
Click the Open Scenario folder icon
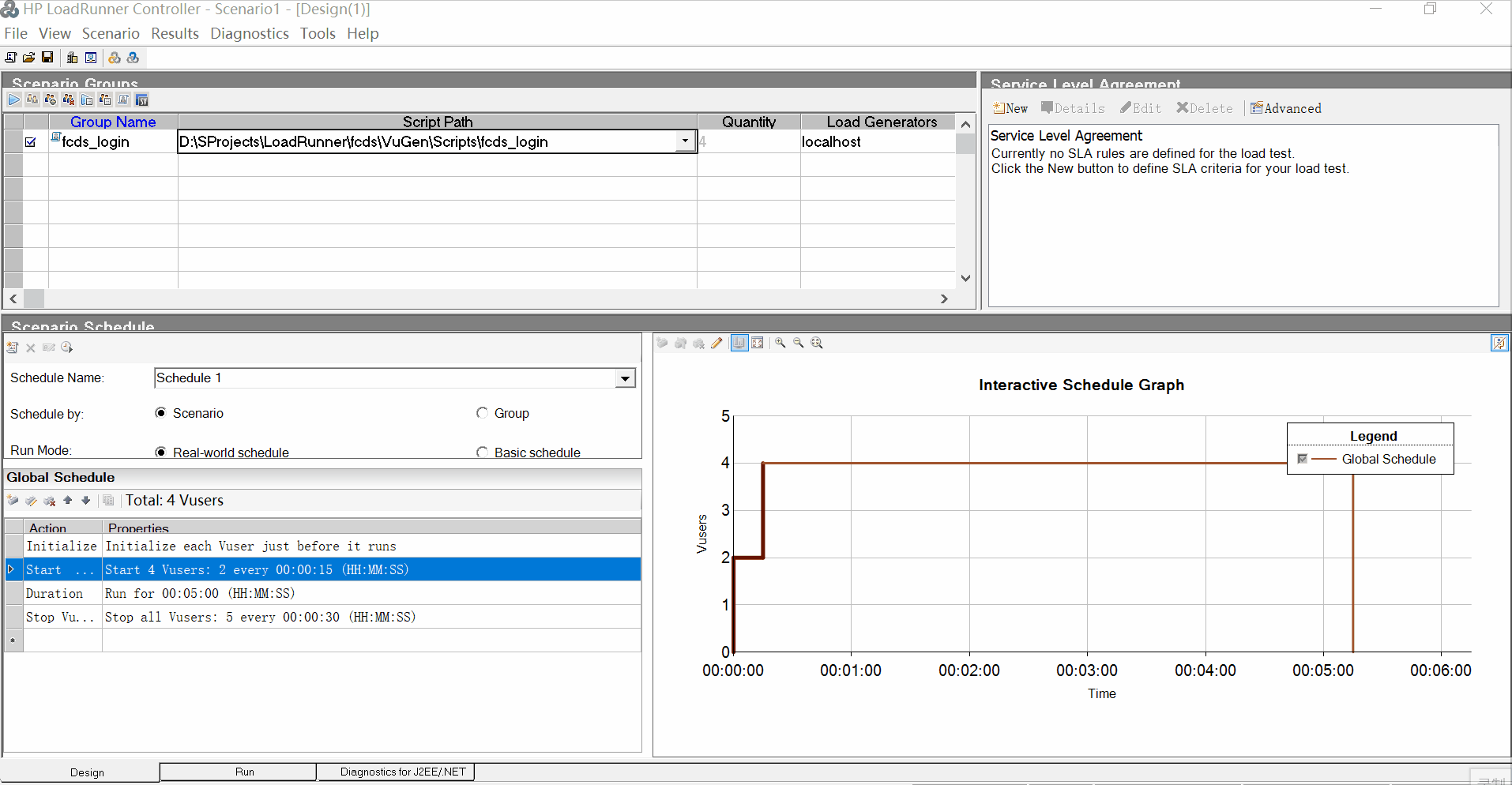(28, 57)
